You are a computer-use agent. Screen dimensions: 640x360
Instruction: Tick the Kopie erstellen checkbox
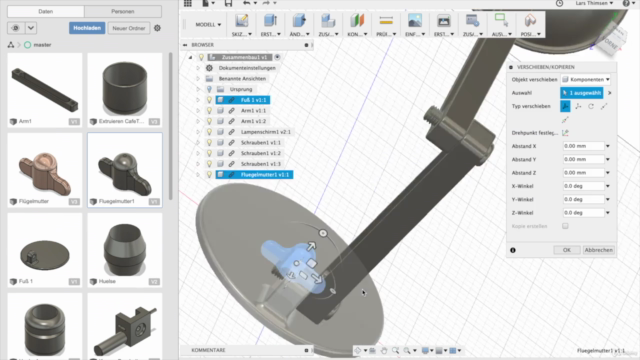coord(565,226)
